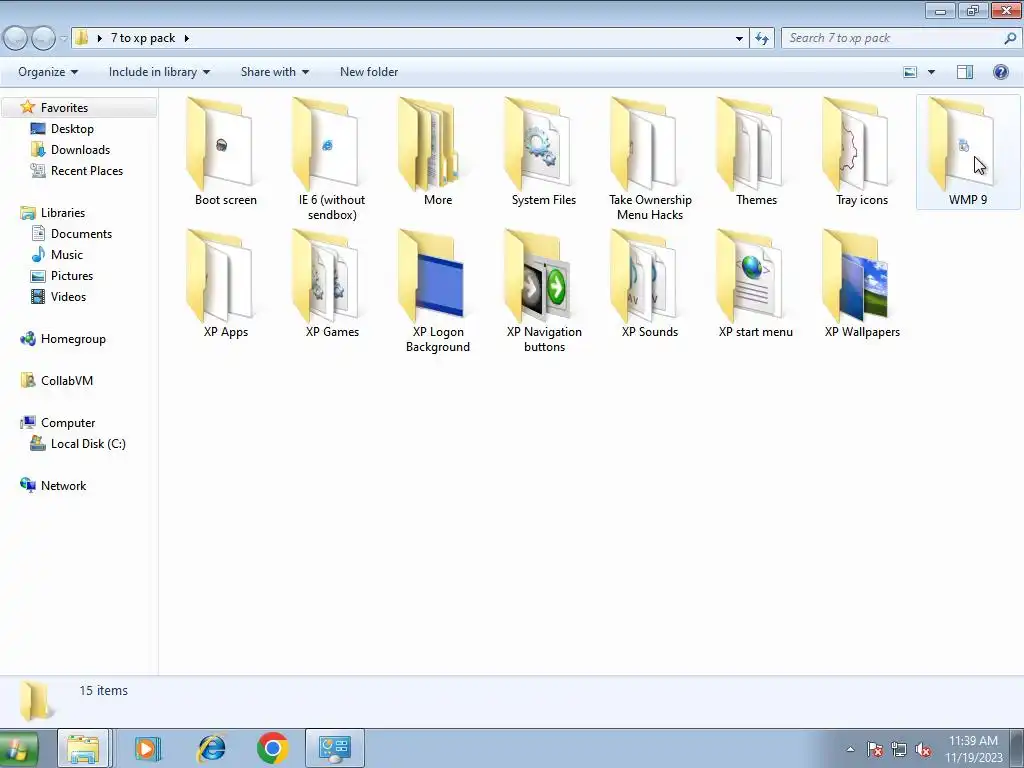
Task: Expand the address bar history dropdown
Action: tap(739, 39)
